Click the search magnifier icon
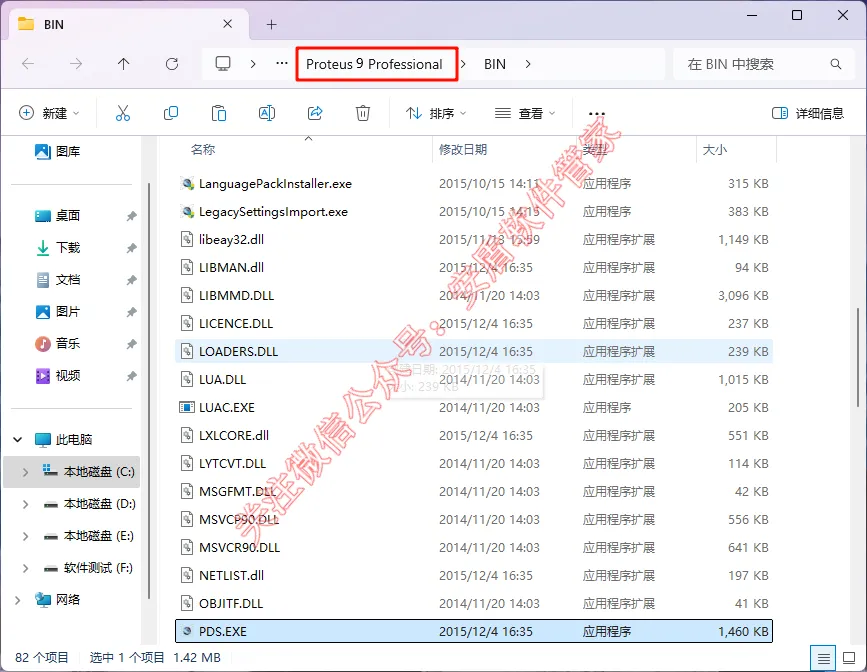Image resolution: width=867 pixels, height=672 pixels. 835,64
